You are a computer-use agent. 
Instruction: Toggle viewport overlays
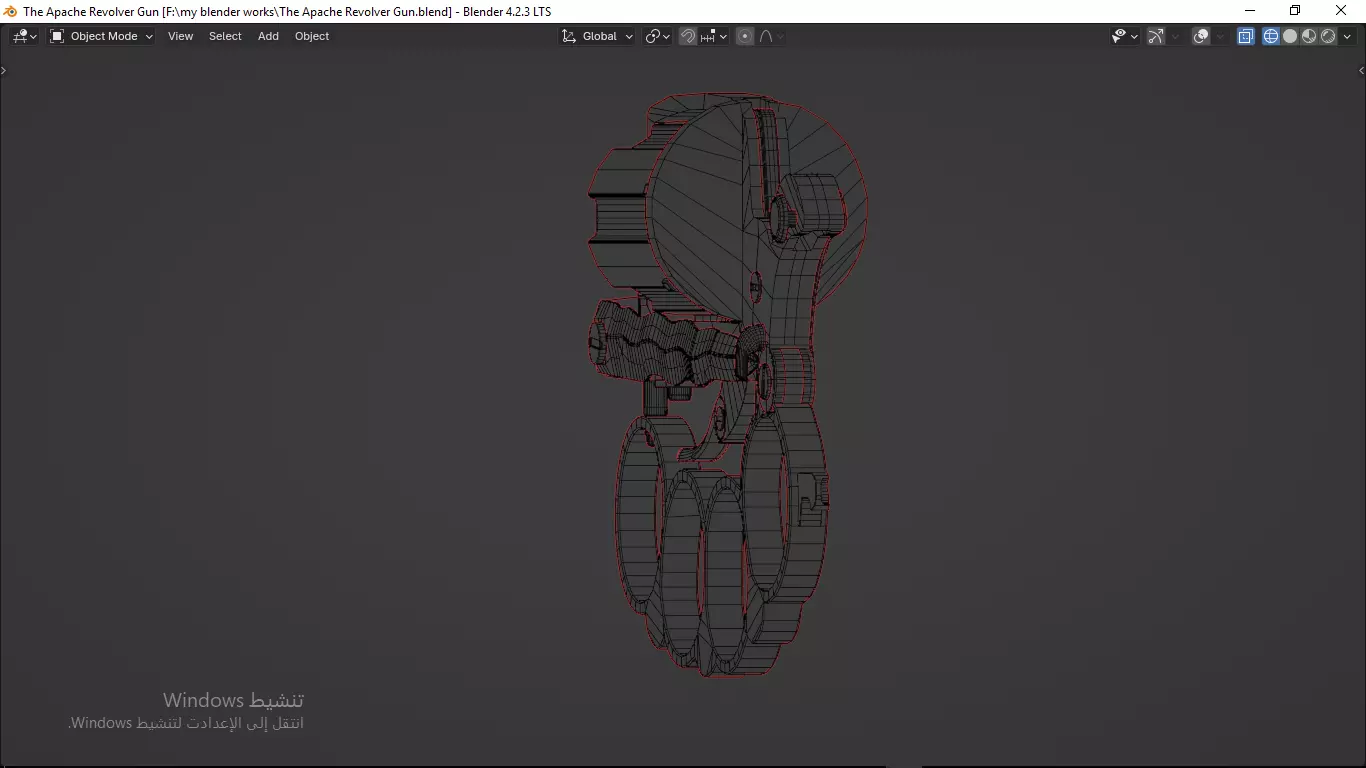[x=1201, y=36]
